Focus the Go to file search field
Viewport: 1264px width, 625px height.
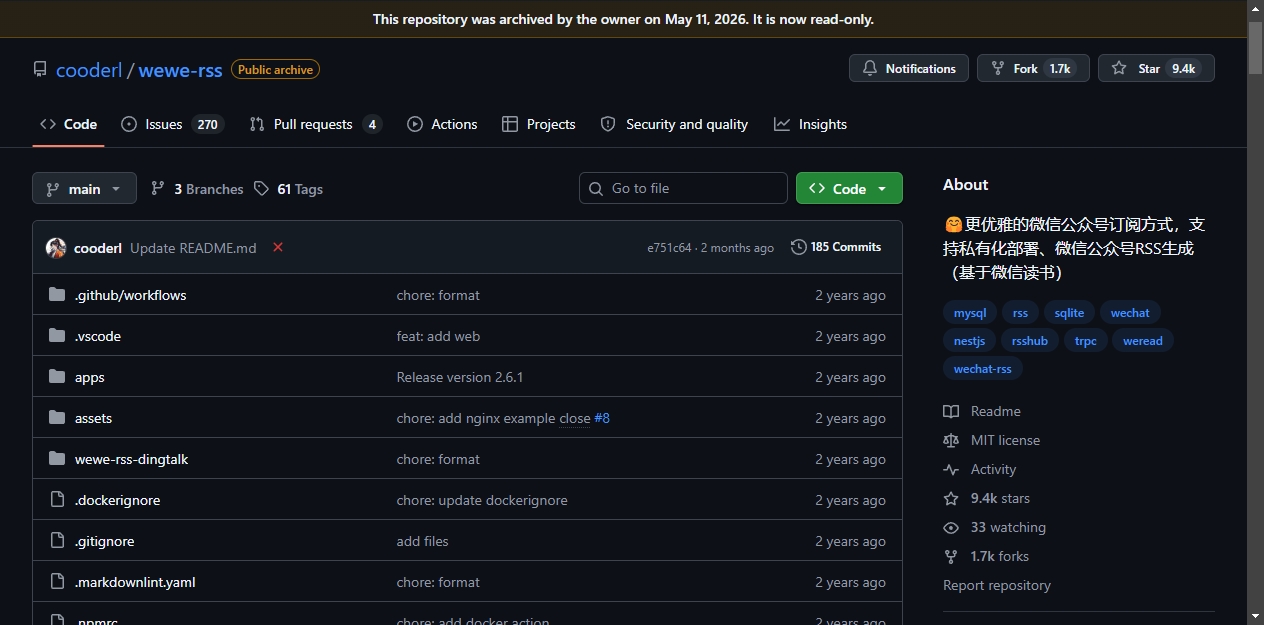[683, 188]
